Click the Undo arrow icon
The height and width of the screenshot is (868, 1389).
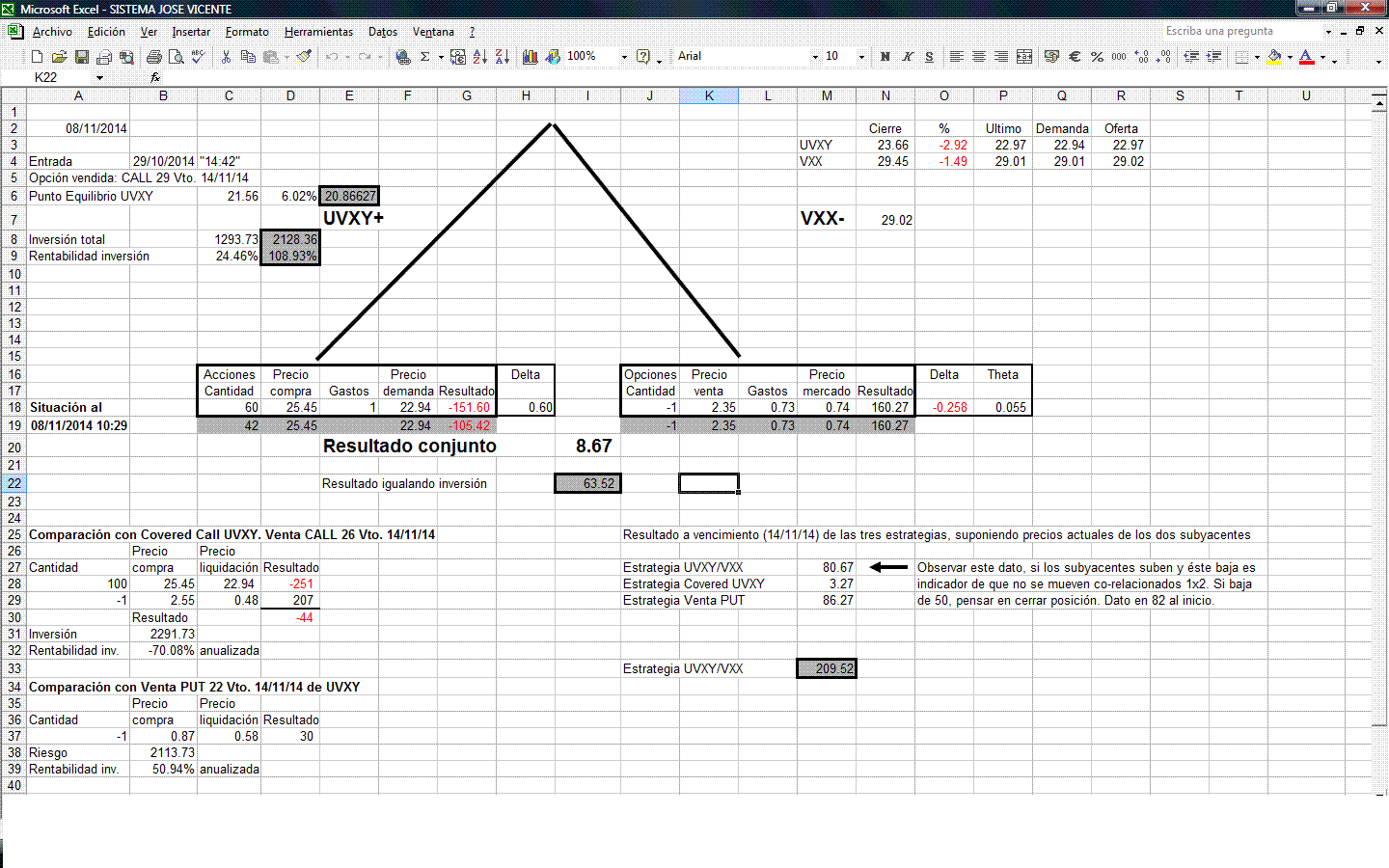click(x=331, y=57)
